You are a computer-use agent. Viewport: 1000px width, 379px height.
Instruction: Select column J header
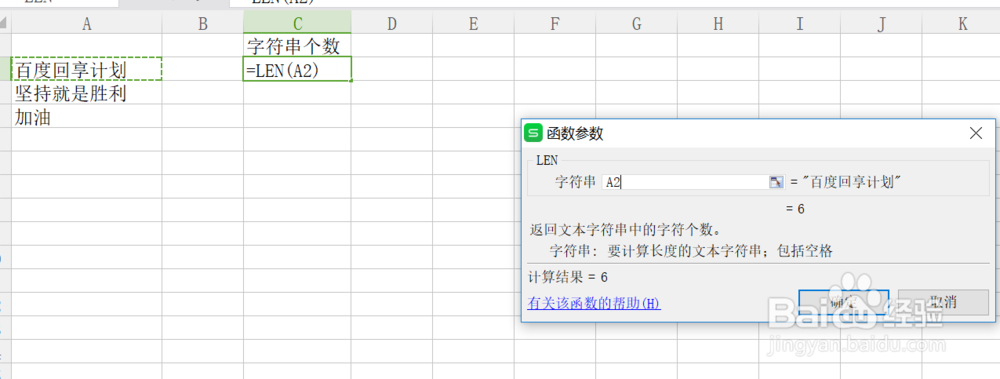[881, 24]
